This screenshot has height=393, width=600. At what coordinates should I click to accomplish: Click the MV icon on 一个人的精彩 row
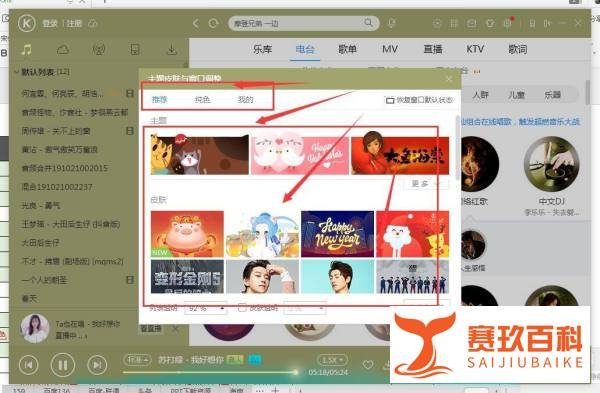click(x=130, y=280)
